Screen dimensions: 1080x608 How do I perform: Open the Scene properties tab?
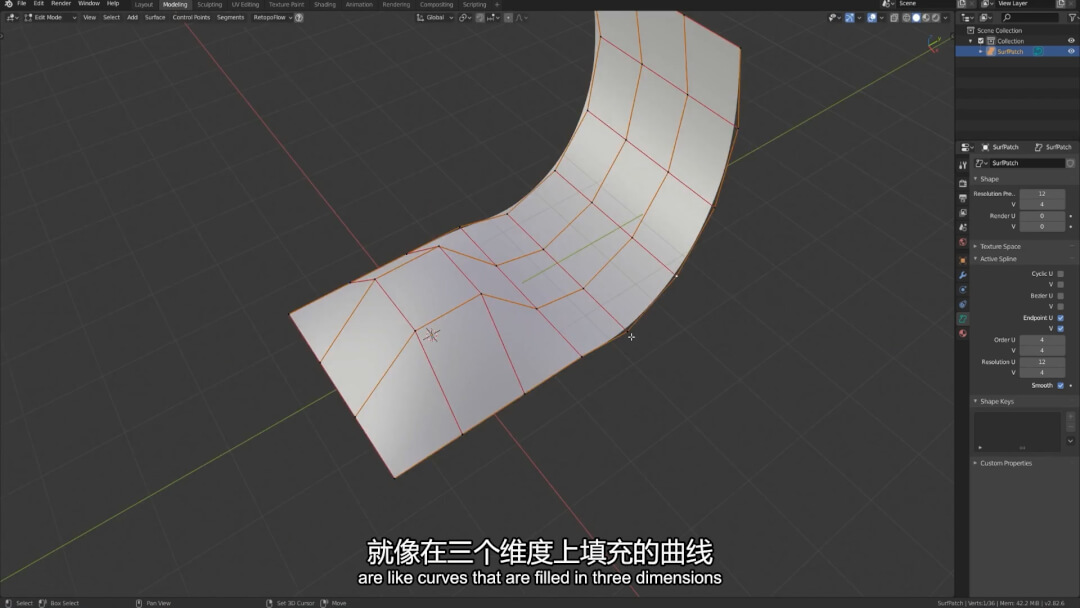click(963, 227)
